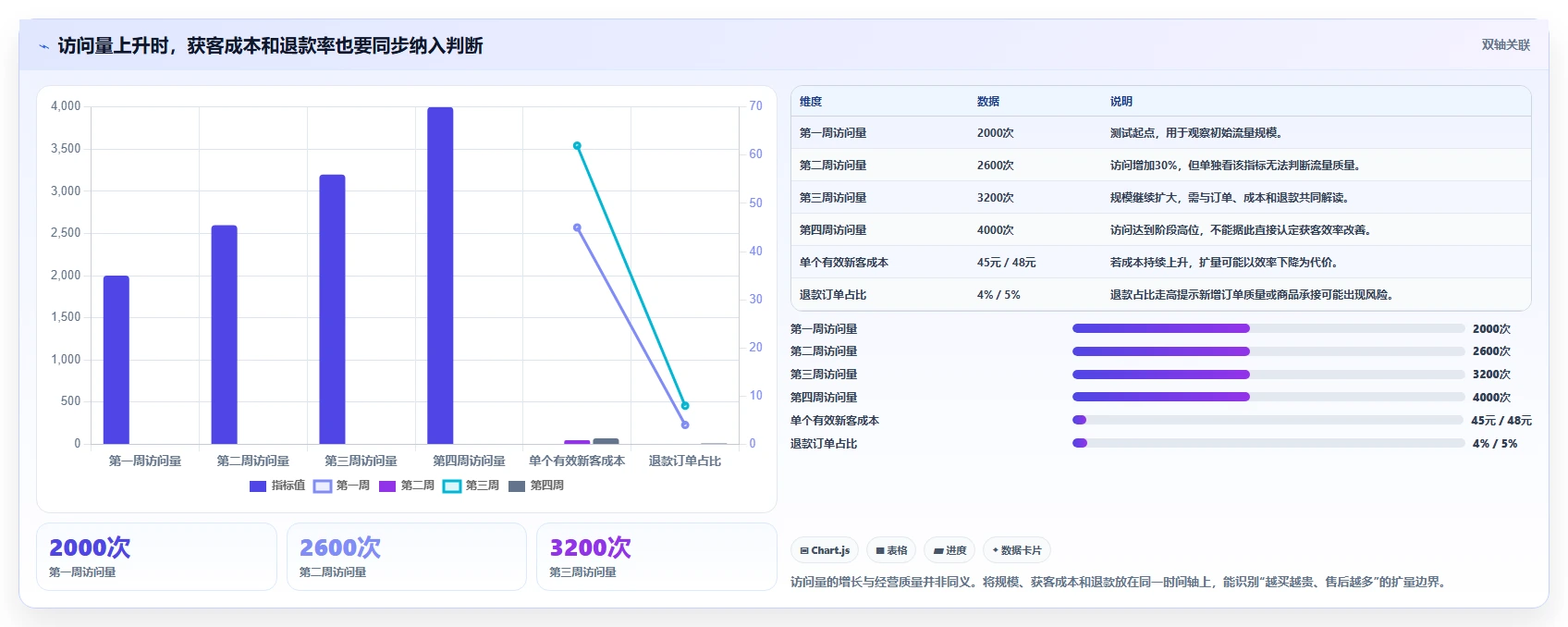1568x627 pixels.
Task: Click the title 访问量上升时 heading
Action: (x=270, y=45)
